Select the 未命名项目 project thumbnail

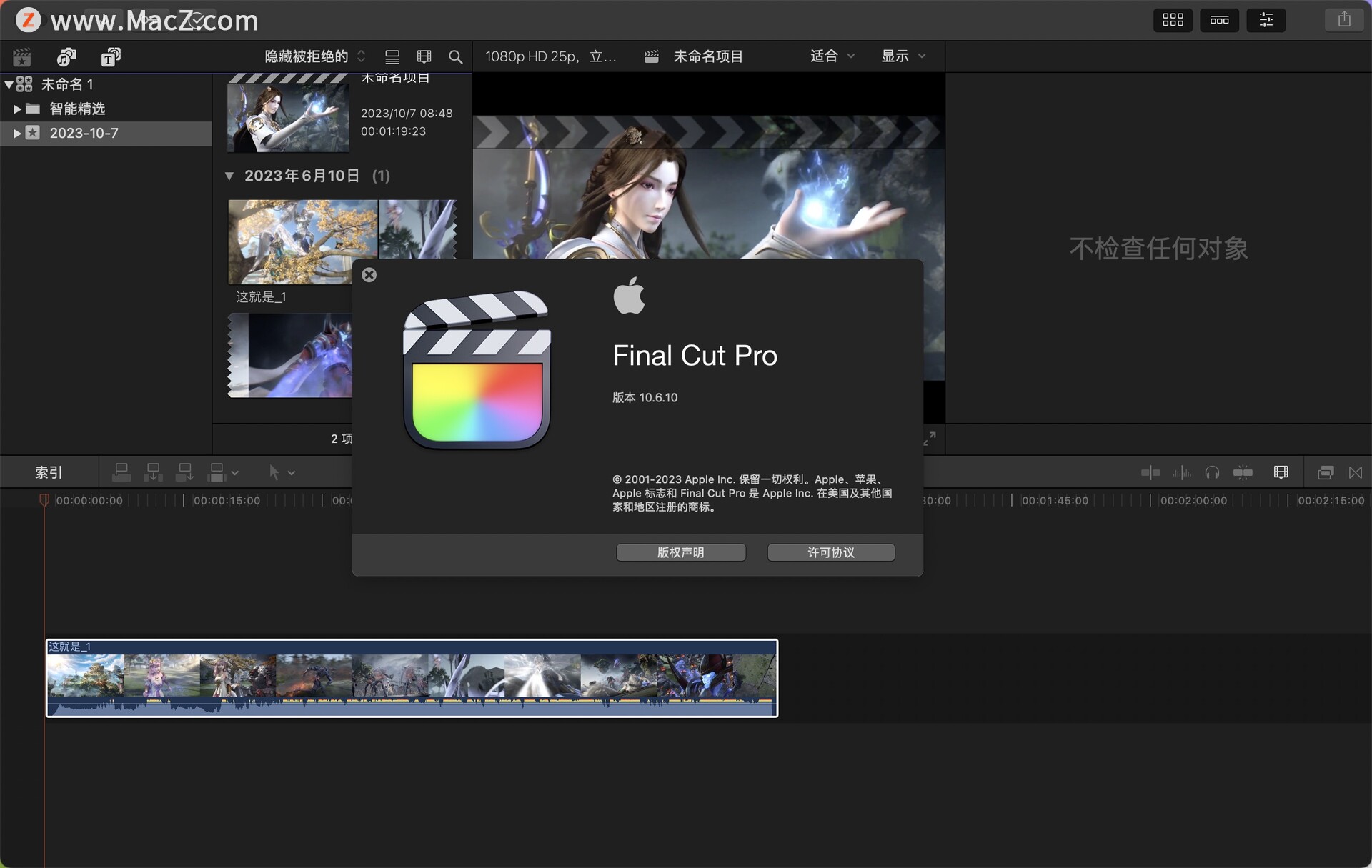pos(288,114)
